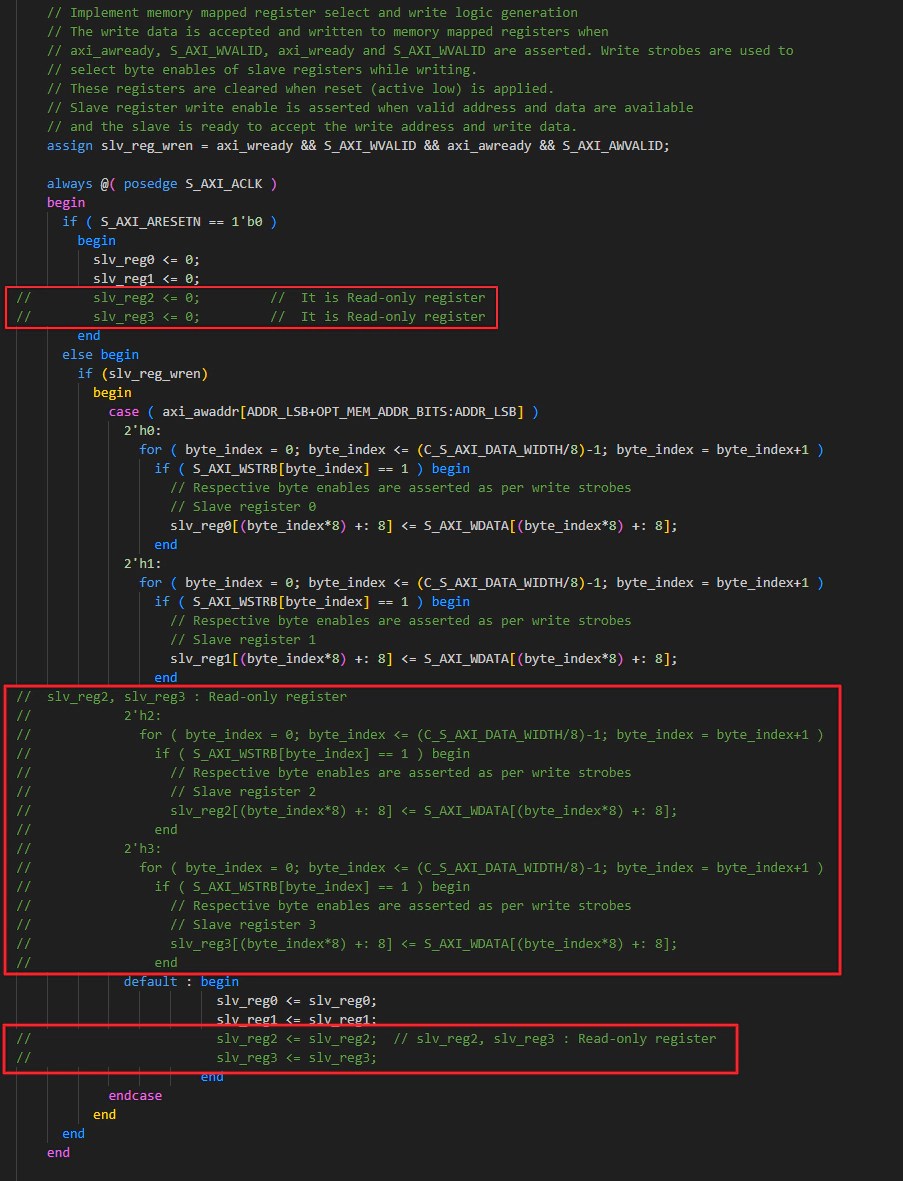The height and width of the screenshot is (1181, 903).
Task: Click the "if ( S_AXI_ARESETN == 1'b0 )" line
Action: pyautogui.click(x=169, y=221)
